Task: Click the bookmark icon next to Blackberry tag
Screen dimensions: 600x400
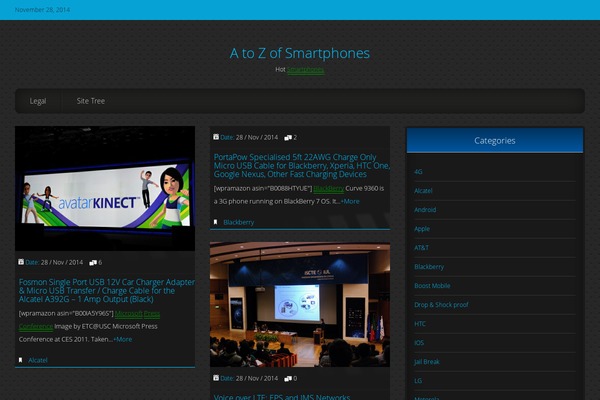Action: 215,222
